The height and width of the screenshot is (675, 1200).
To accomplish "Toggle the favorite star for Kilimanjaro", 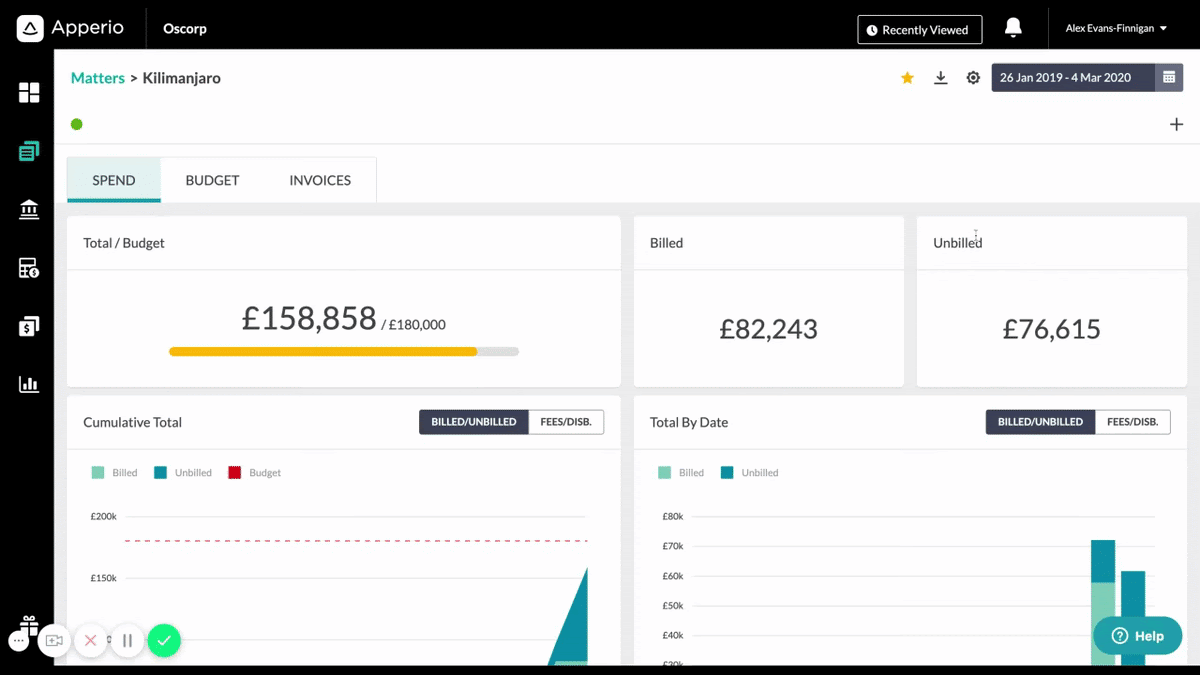I will pyautogui.click(x=907, y=78).
